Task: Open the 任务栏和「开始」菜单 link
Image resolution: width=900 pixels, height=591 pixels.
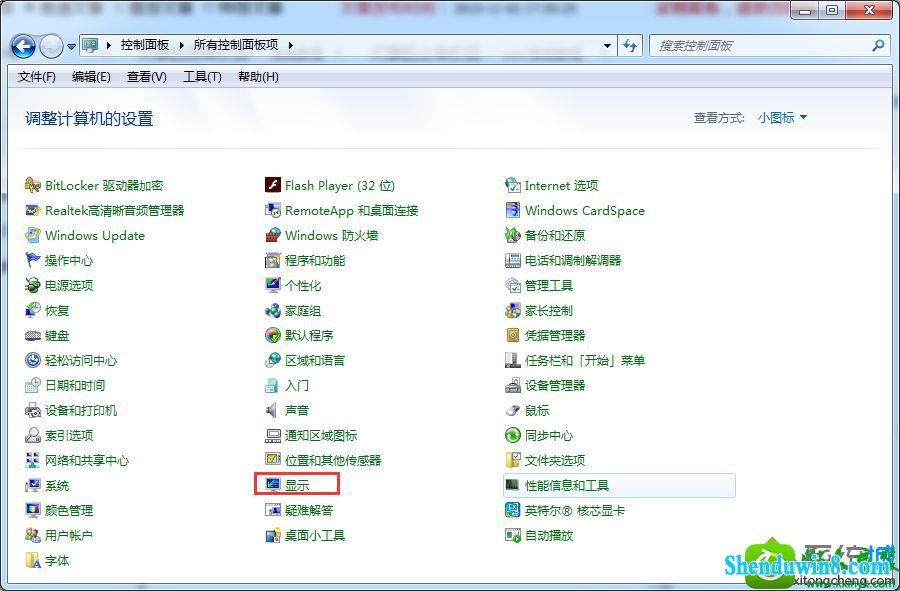Action: pos(585,360)
